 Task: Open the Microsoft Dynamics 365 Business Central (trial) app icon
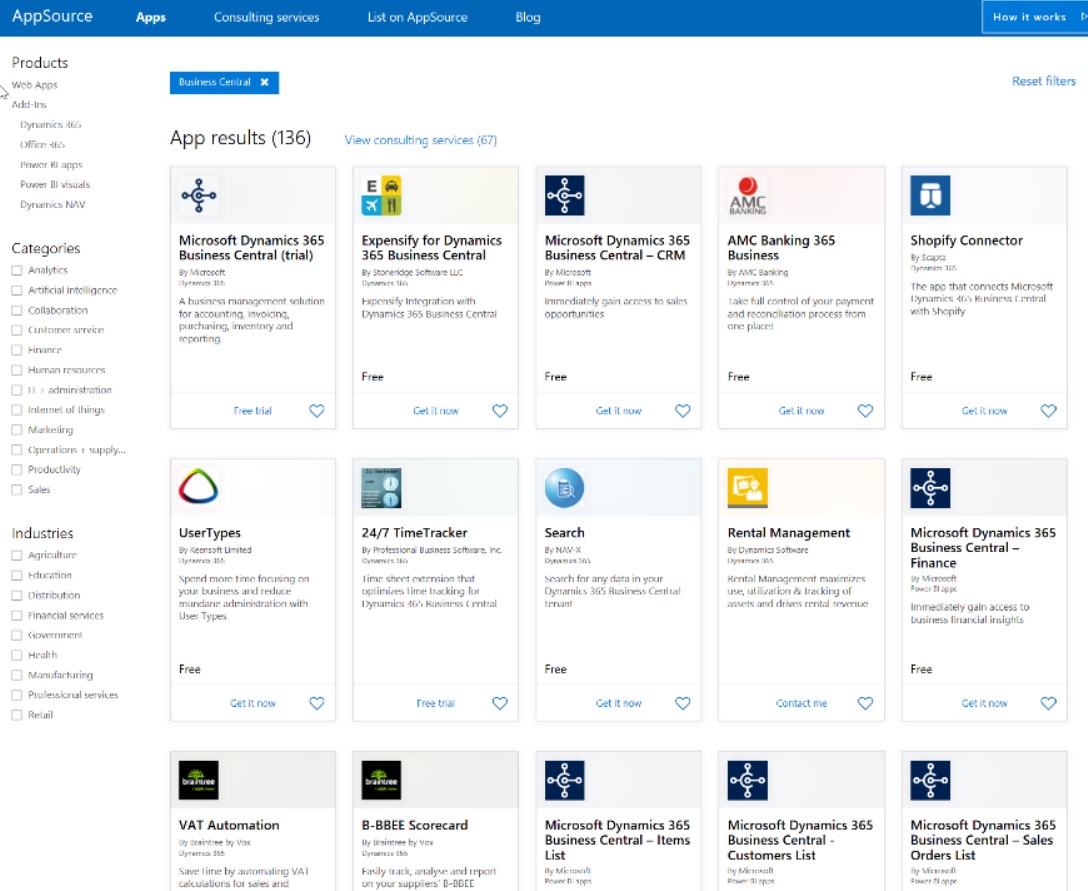pos(198,196)
